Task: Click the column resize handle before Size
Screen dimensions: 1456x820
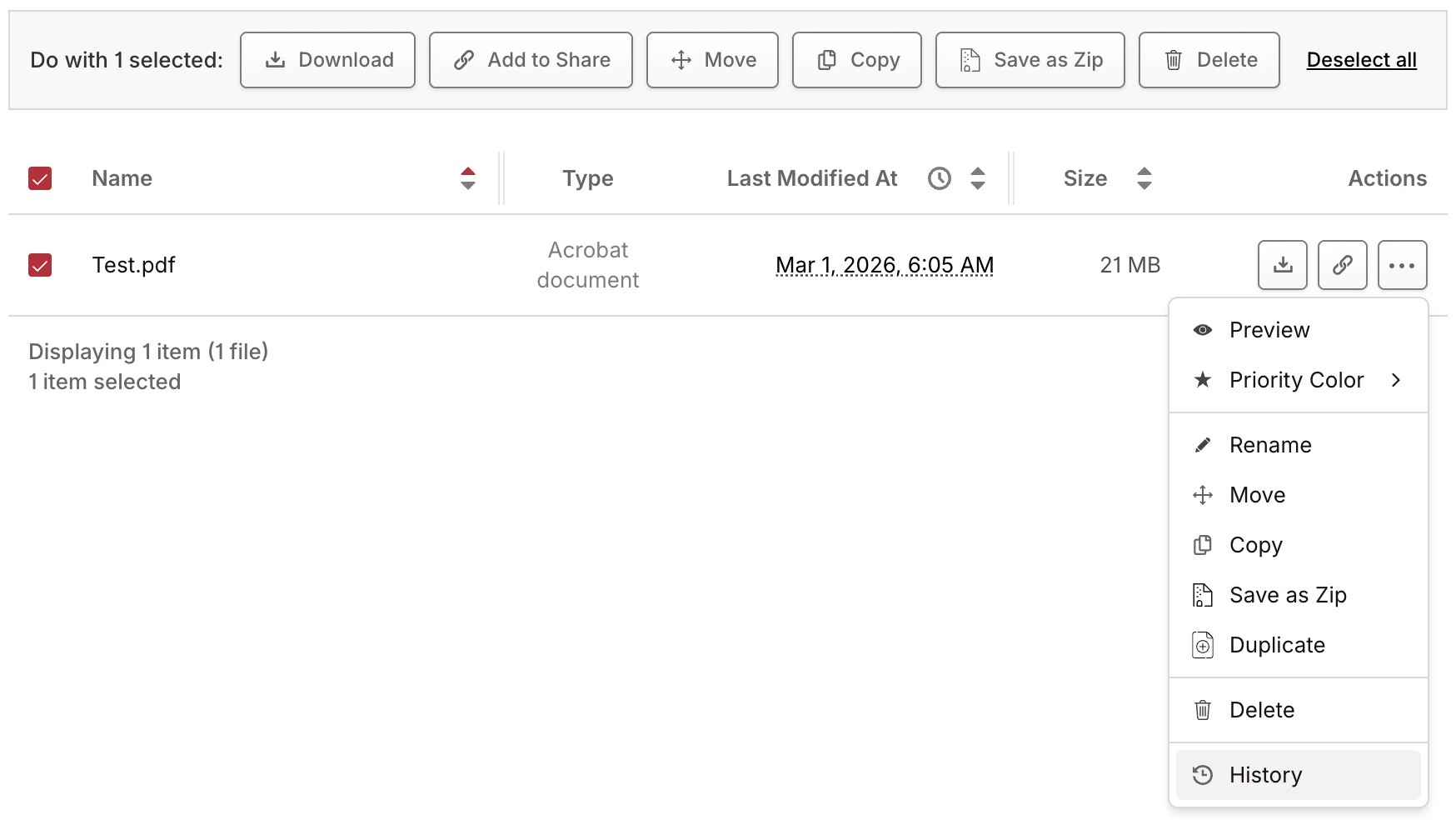Action: pyautogui.click(x=1011, y=178)
